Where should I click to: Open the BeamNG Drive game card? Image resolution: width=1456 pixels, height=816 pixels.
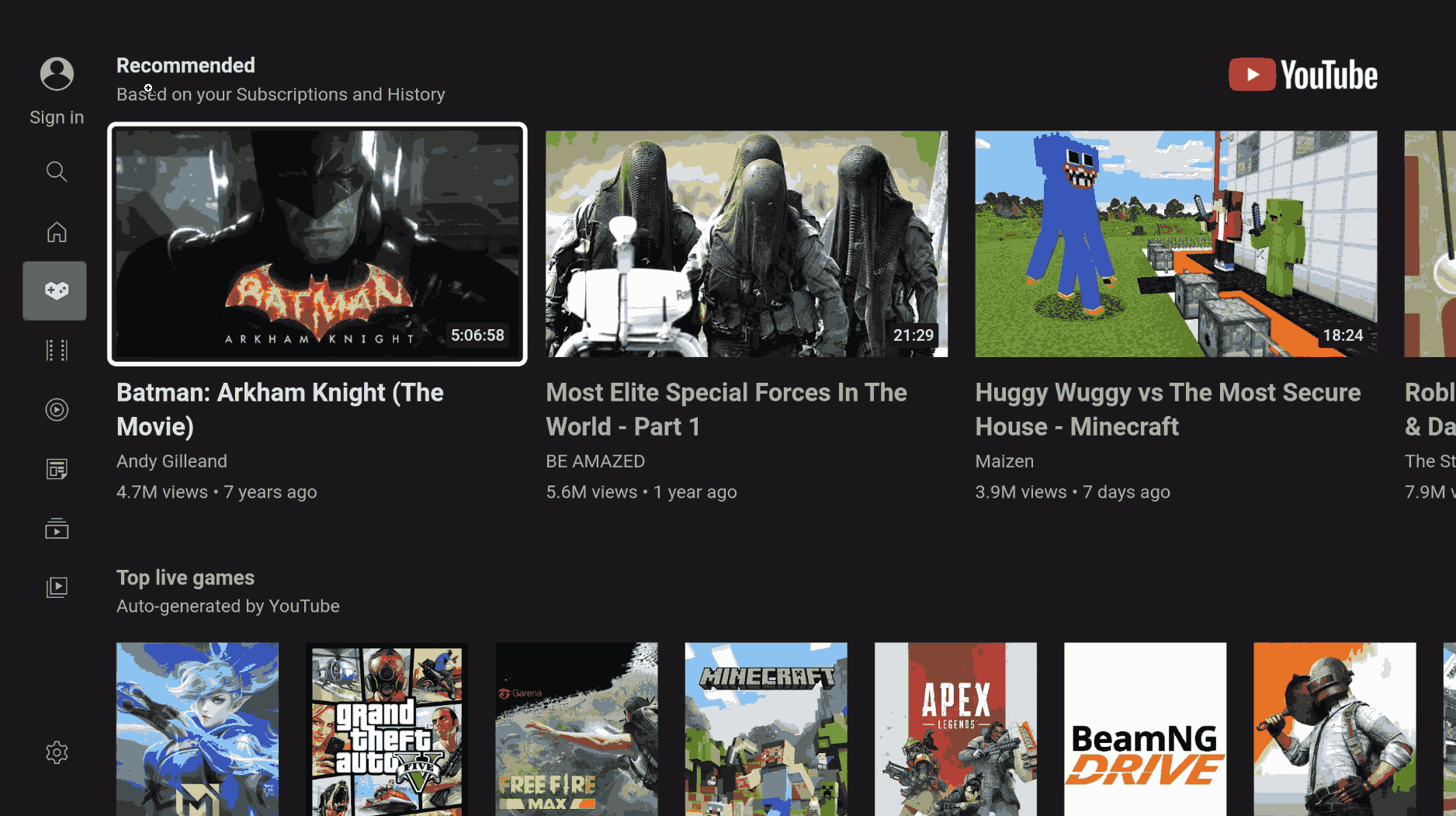tap(1145, 729)
